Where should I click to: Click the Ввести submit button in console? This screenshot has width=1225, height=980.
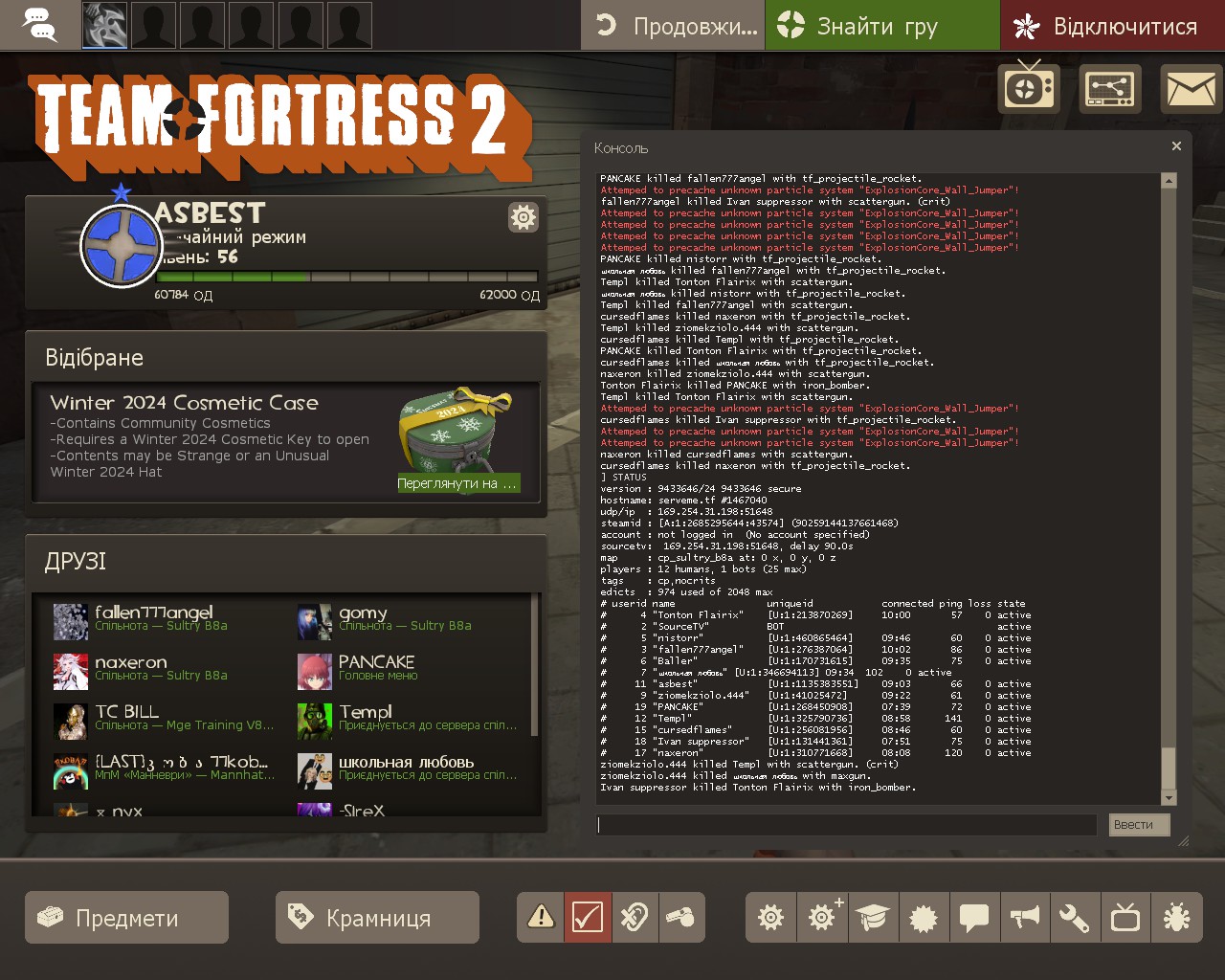pyautogui.click(x=1139, y=825)
